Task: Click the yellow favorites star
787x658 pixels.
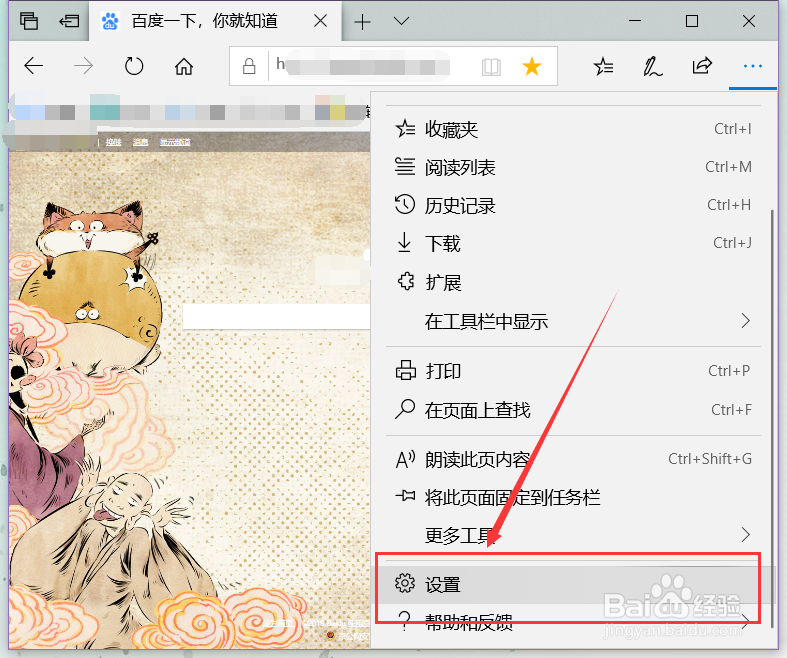Action: click(532, 66)
